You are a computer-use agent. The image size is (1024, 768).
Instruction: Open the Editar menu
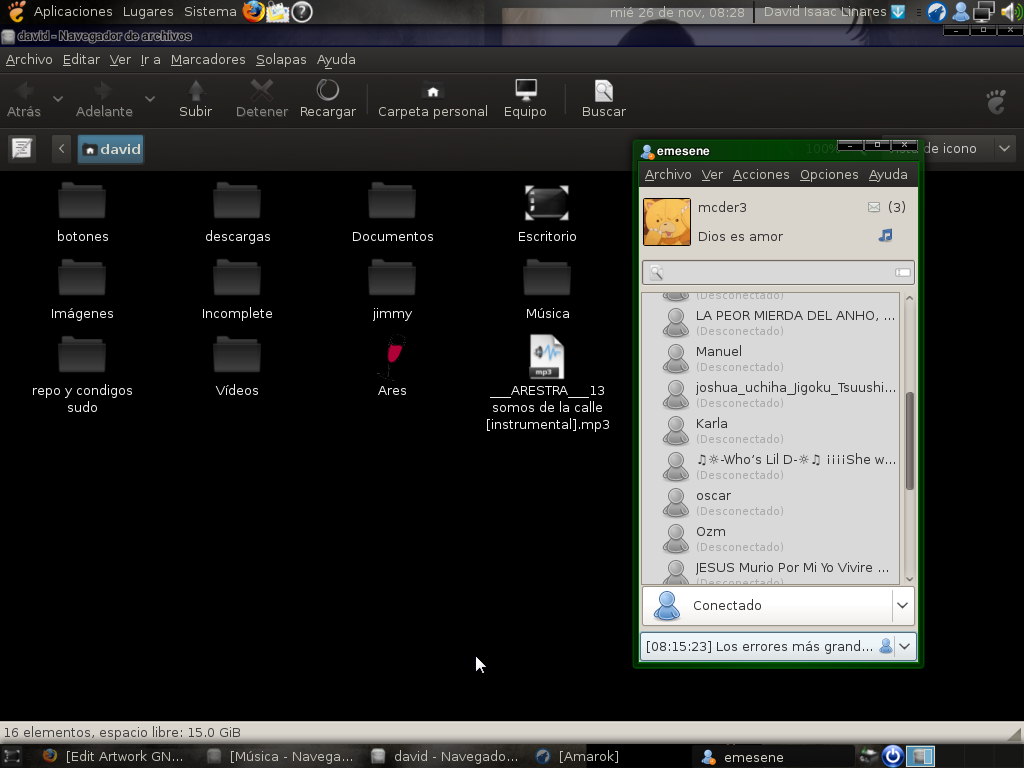click(82, 59)
